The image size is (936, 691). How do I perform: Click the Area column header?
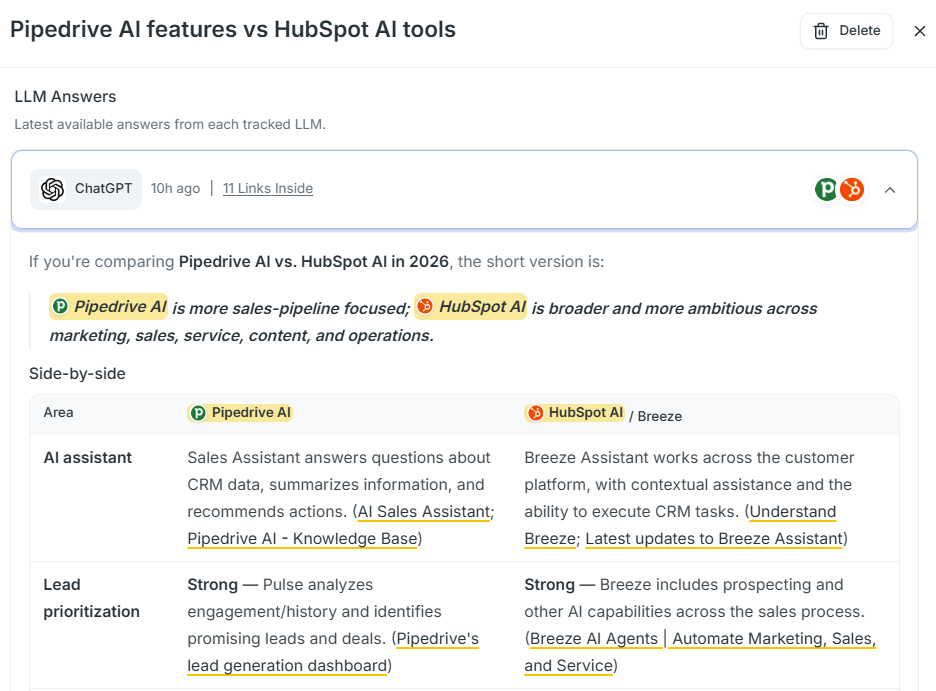coord(58,412)
